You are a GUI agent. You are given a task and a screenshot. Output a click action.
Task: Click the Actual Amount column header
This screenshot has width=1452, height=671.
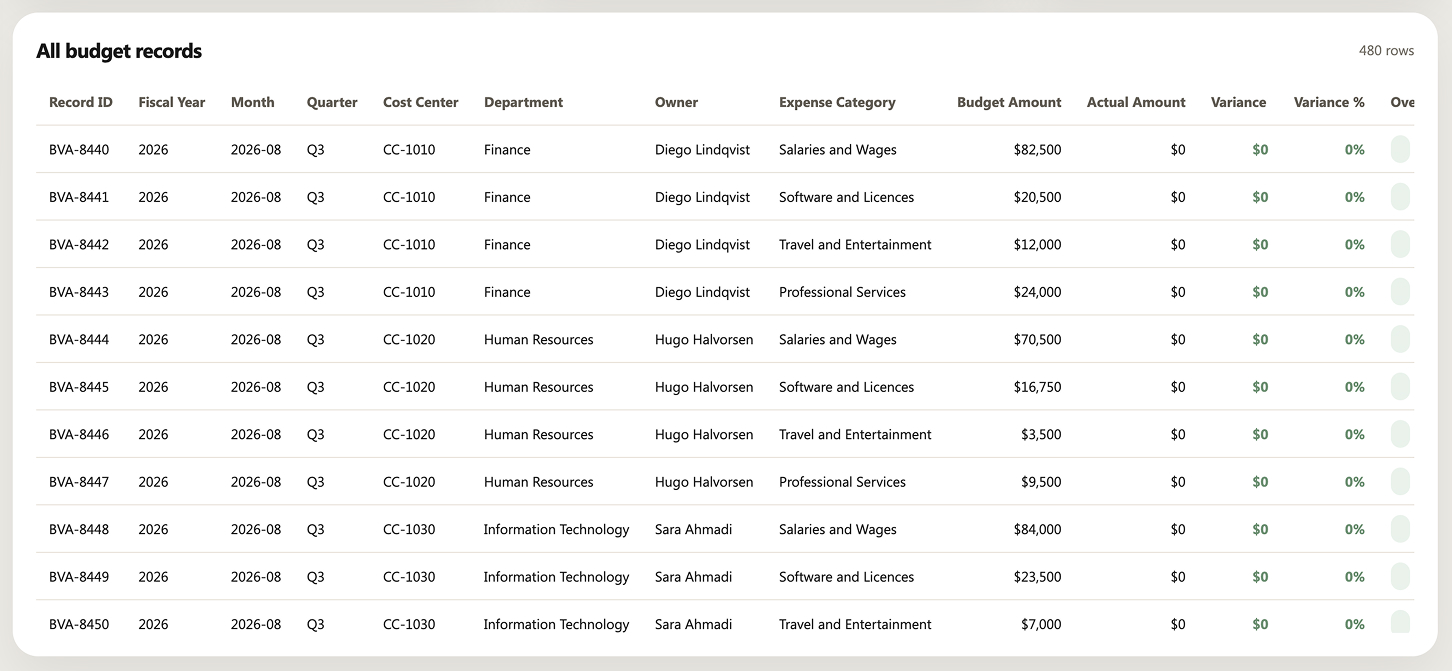tap(1136, 102)
